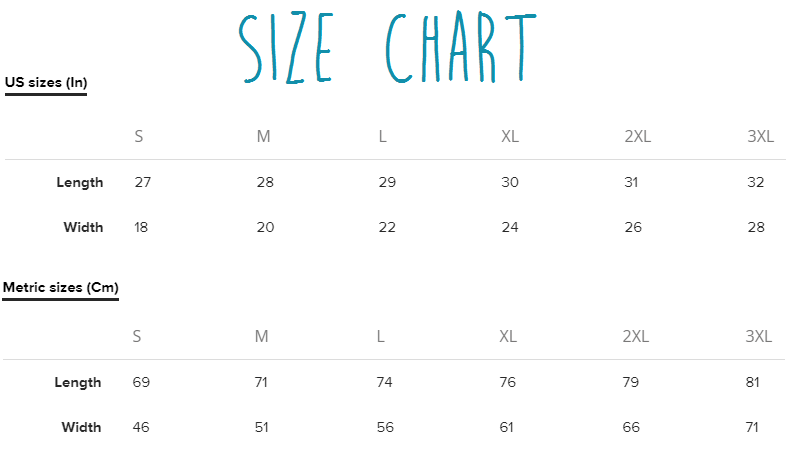Select the US sizes (In) heading

coord(46,82)
